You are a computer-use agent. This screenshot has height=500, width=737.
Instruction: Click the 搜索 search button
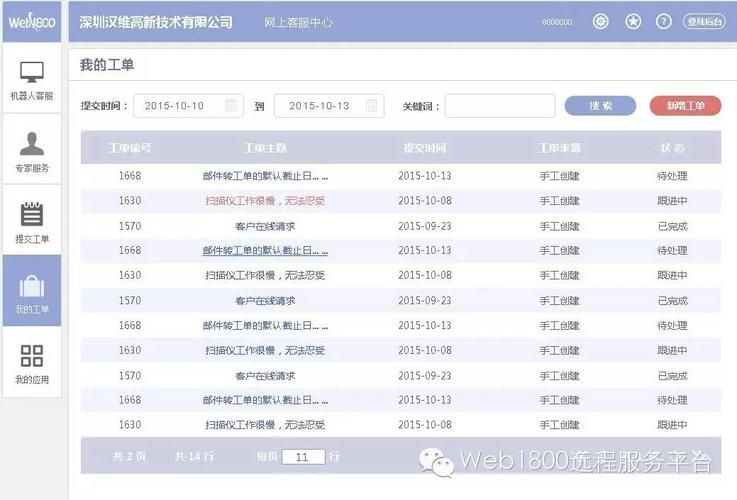pos(600,106)
